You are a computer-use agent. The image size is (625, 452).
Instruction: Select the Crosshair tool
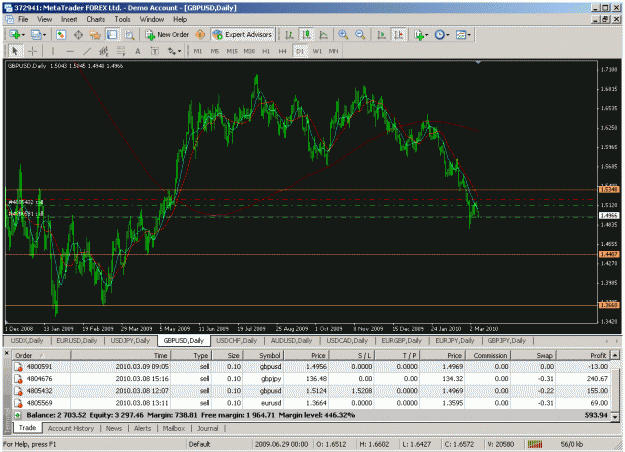pos(32,51)
